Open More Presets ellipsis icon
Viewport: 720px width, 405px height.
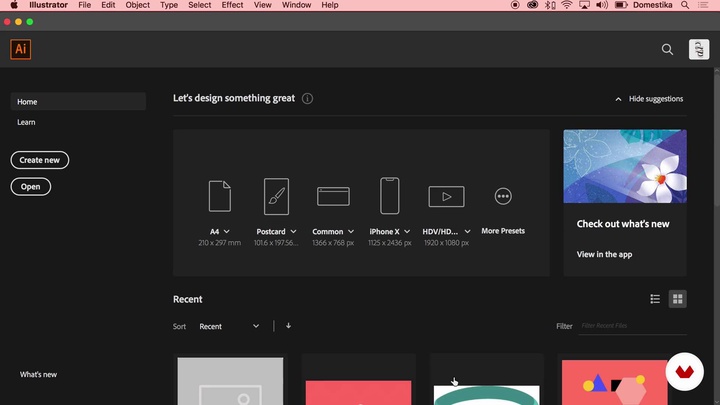pos(503,196)
